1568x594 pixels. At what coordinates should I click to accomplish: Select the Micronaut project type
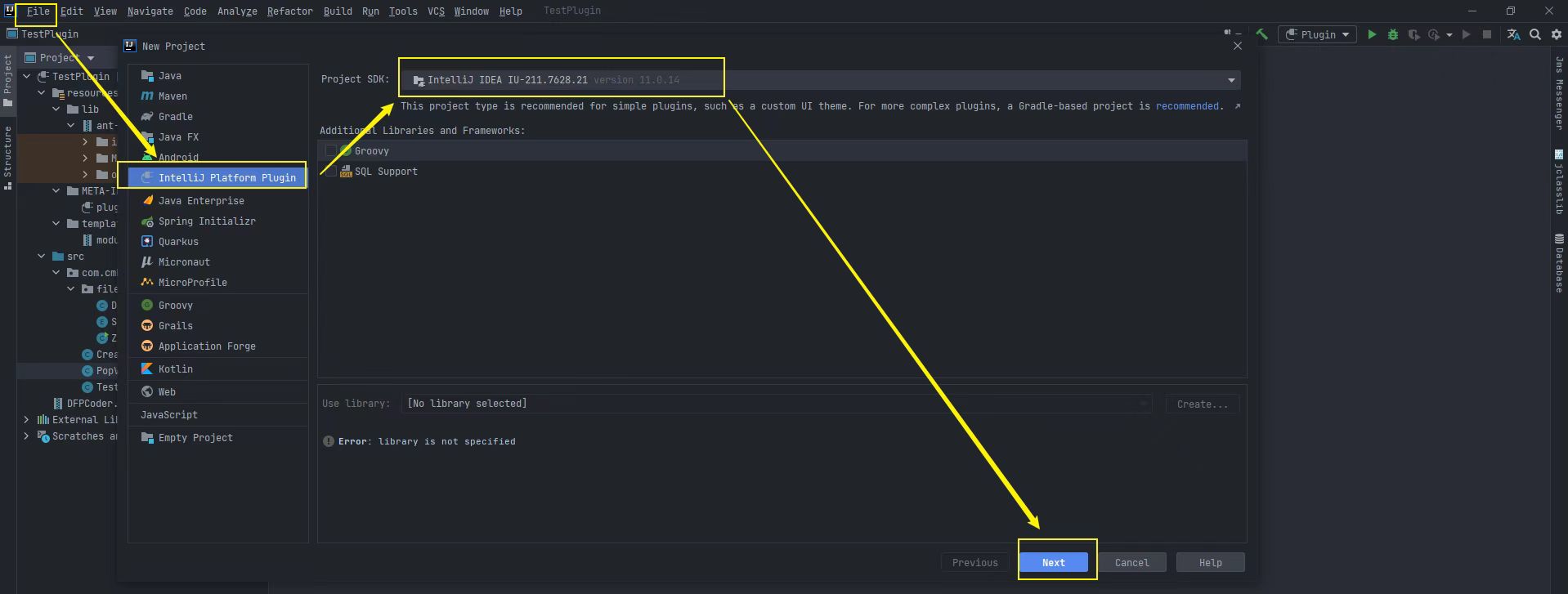(217, 261)
